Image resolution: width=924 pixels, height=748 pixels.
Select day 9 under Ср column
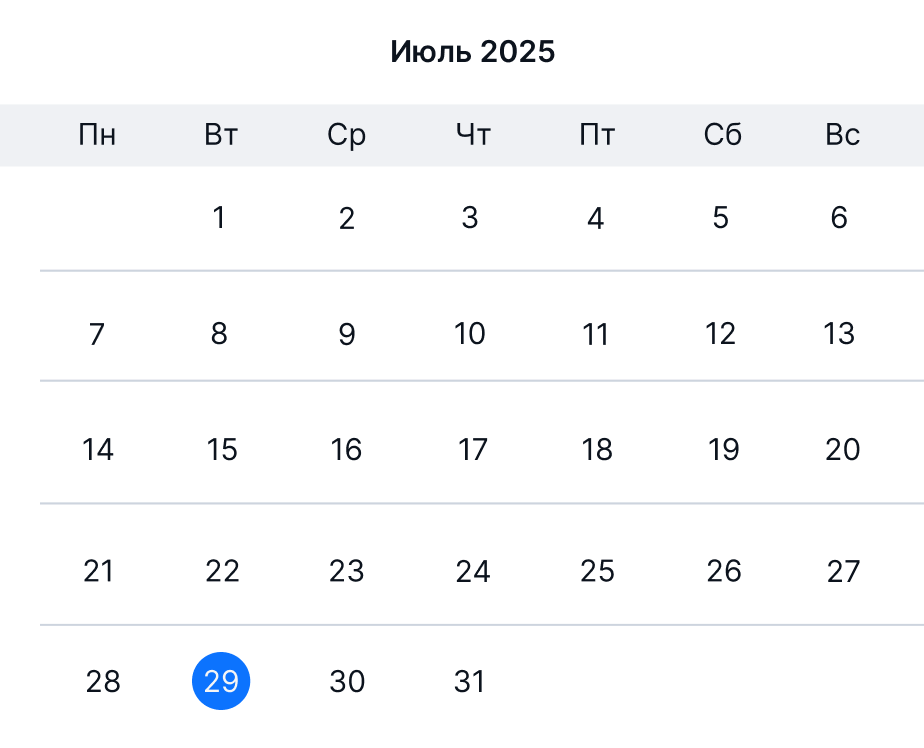point(346,334)
